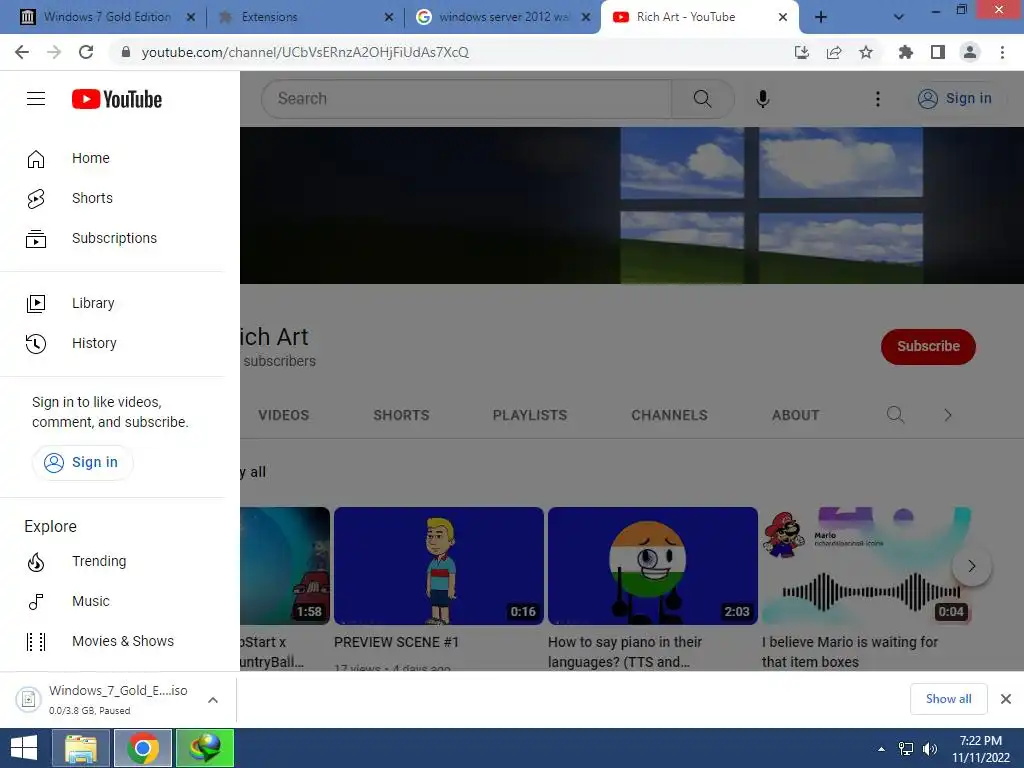Open the Mario item boxes video thumbnail
Viewport: 1024px width, 768px height.
coord(866,566)
